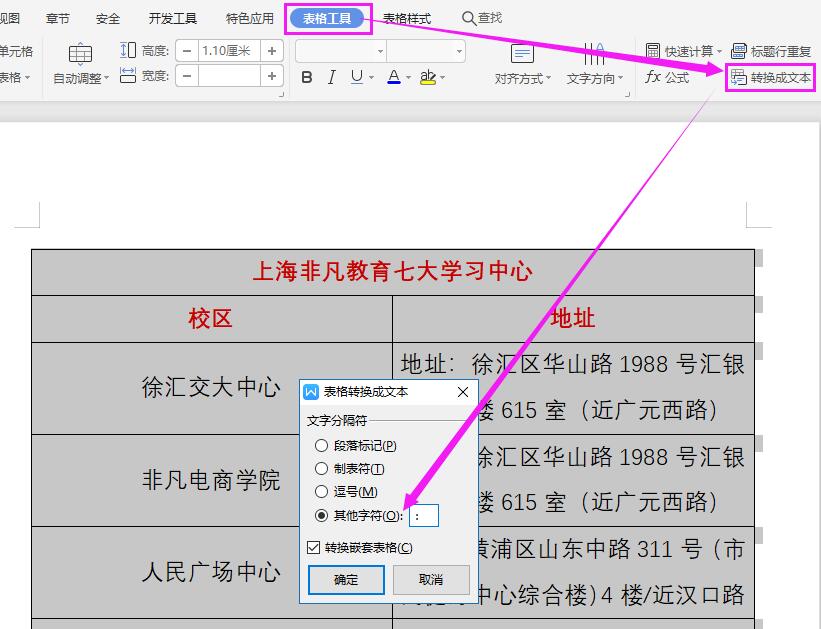This screenshot has width=821, height=629.
Task: Select the 制表符(T) radio option
Action: point(321,469)
